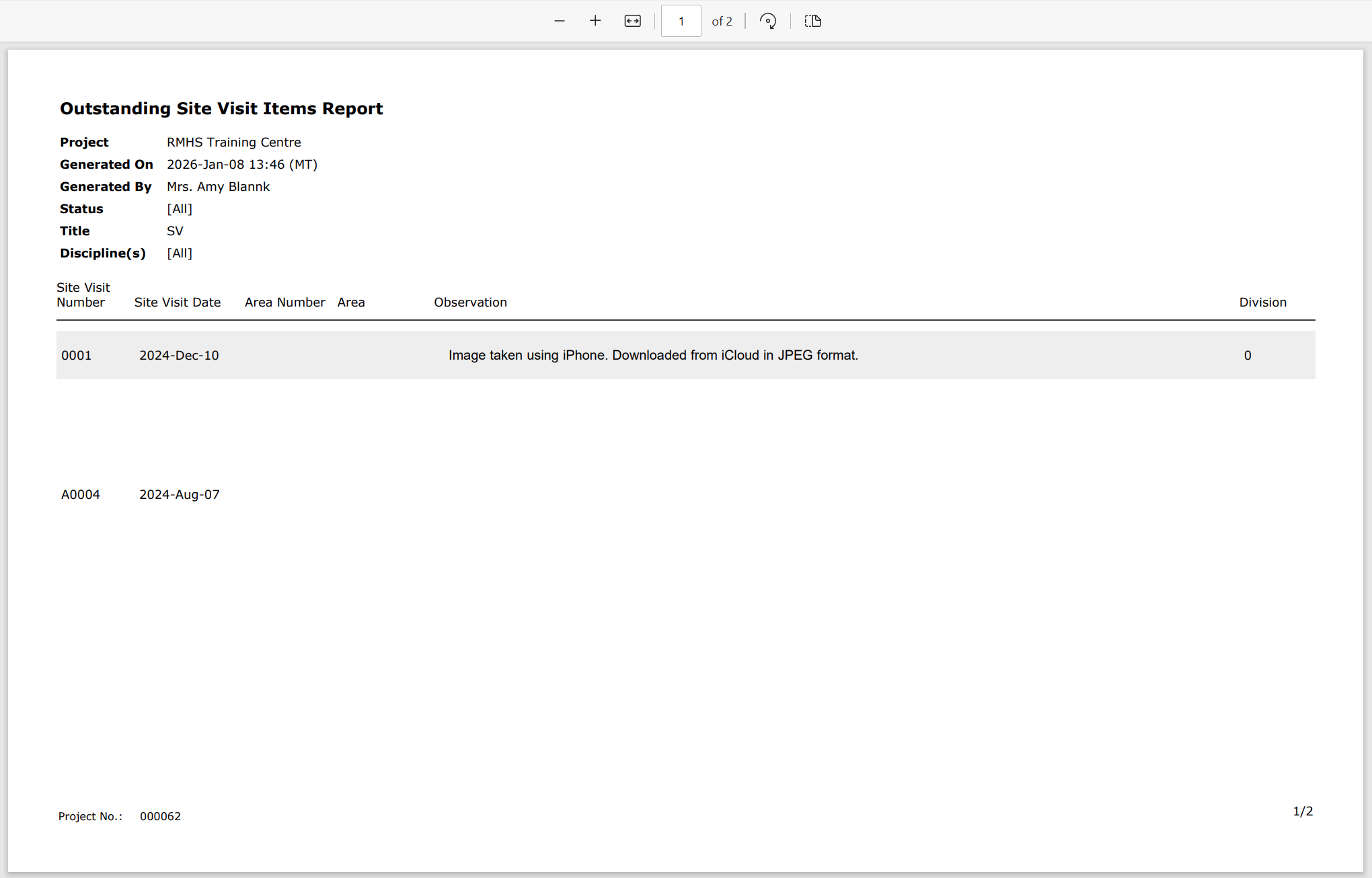Select project number 000062
Image resolution: width=1372 pixels, height=878 pixels.
point(160,816)
